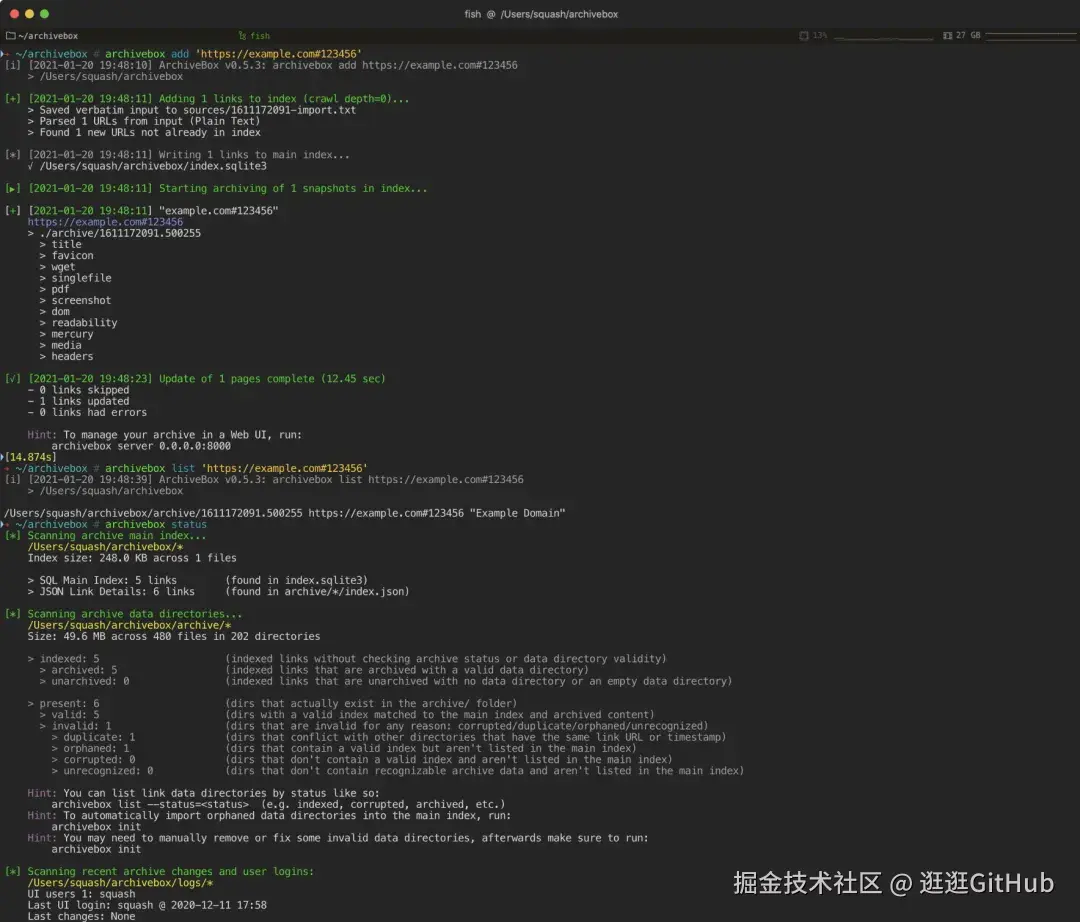Click the yellow '/Users/squash/archivebox/archive/*' path
Screen dimensions: 1080x922
(129, 625)
